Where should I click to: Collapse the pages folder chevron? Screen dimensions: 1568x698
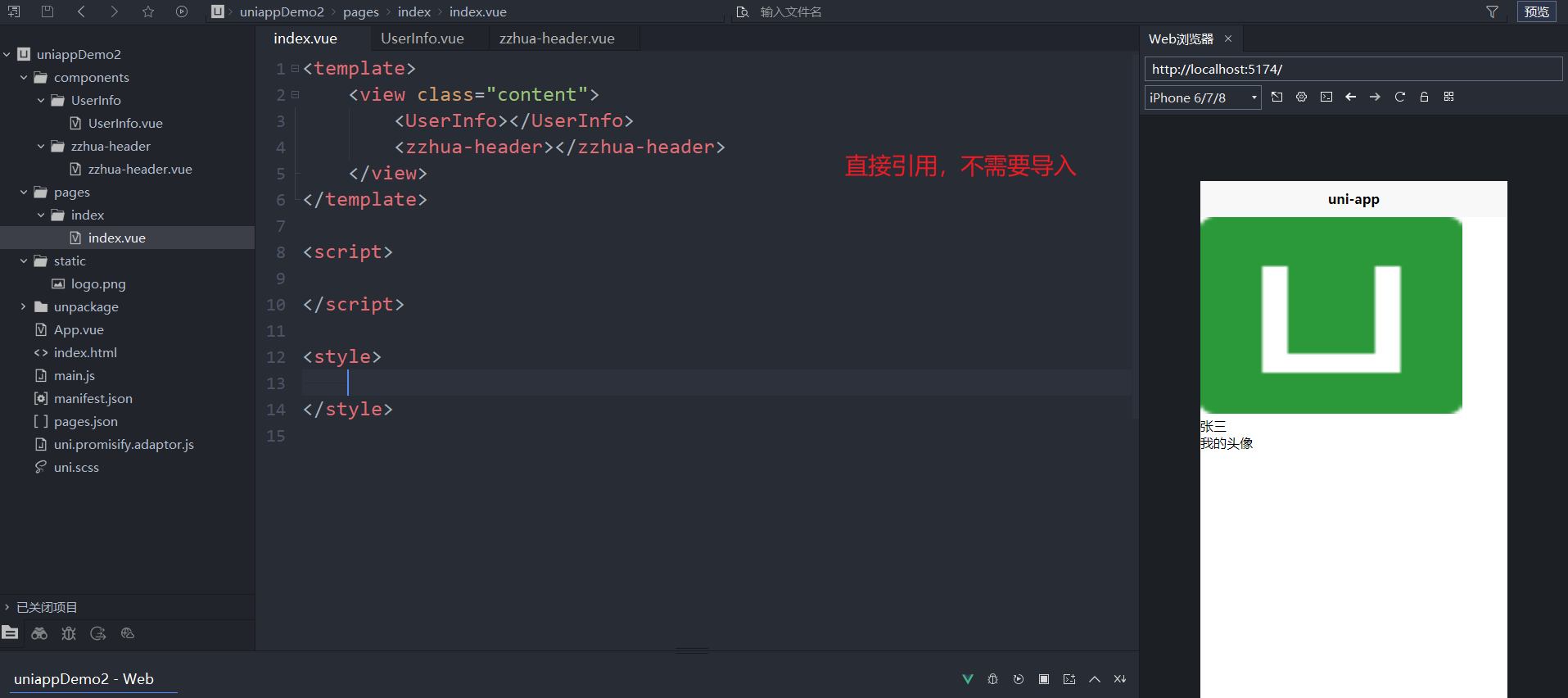tap(24, 192)
